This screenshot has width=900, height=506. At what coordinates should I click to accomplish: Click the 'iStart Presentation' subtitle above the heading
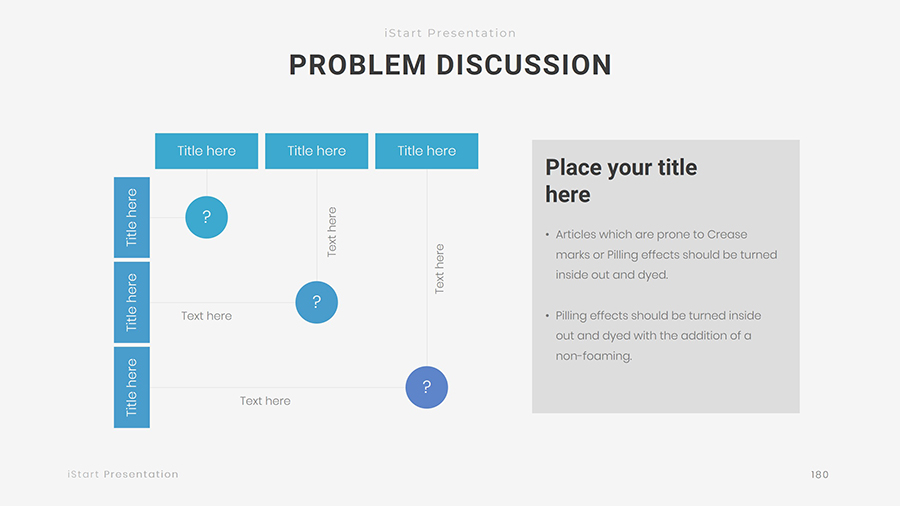tap(450, 33)
